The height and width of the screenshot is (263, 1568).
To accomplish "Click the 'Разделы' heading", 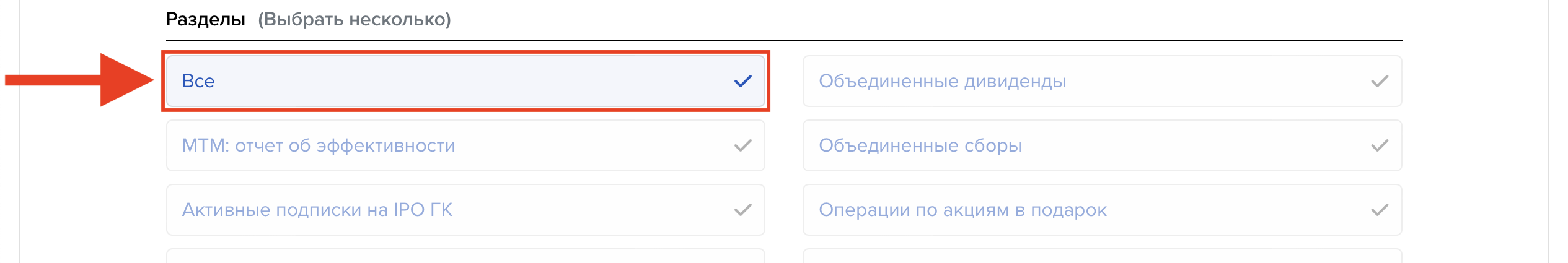I will click(205, 19).
